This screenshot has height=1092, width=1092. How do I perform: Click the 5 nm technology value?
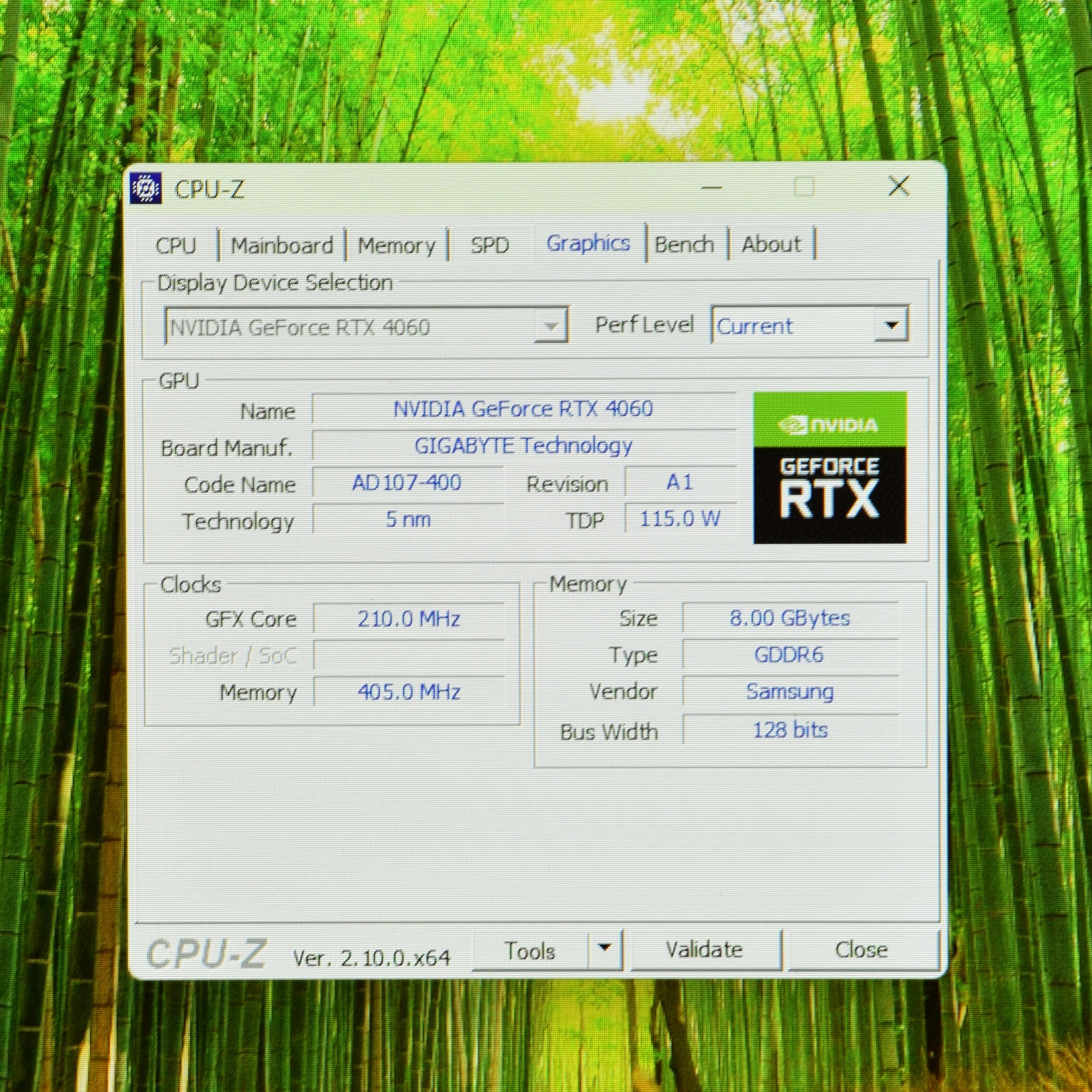click(408, 519)
